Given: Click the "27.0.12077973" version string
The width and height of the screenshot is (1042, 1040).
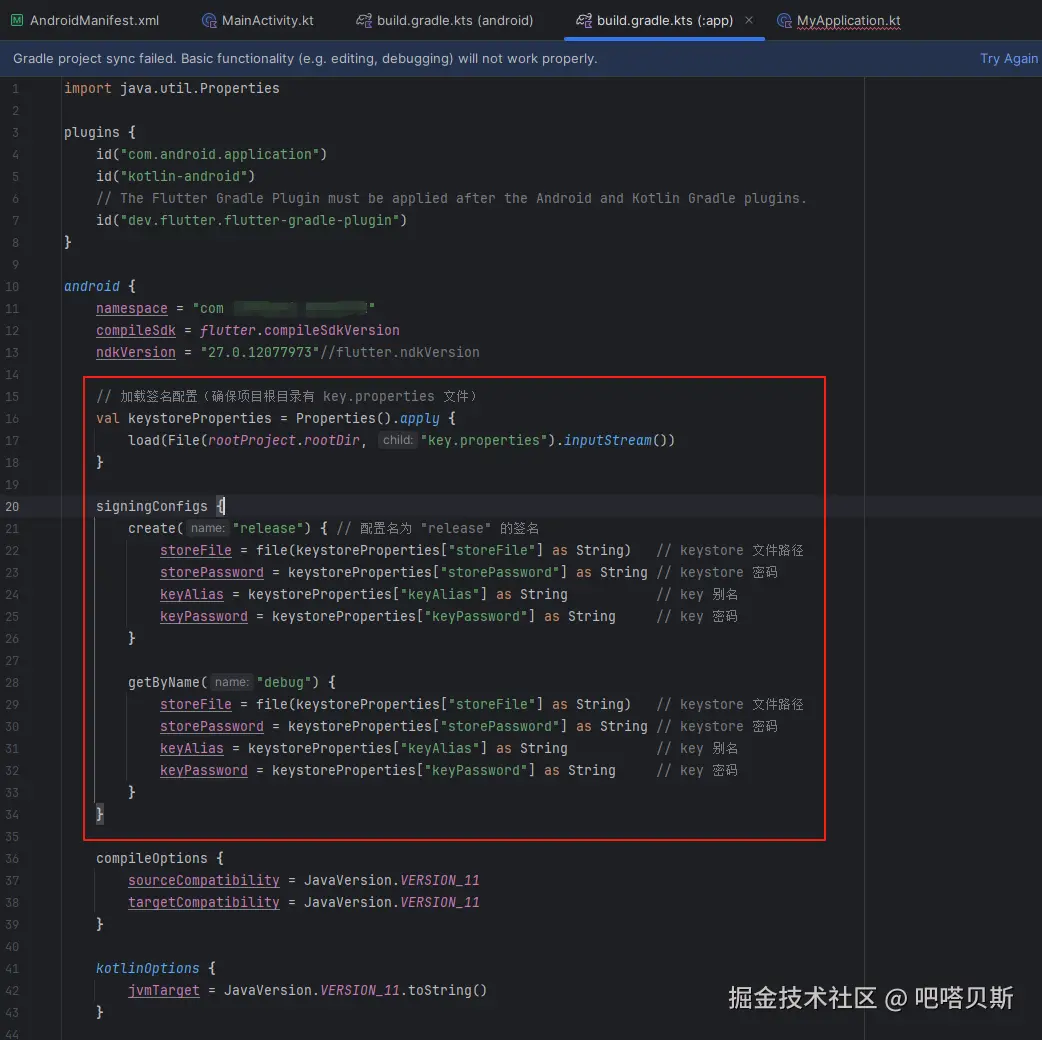Looking at the screenshot, I should tap(260, 352).
